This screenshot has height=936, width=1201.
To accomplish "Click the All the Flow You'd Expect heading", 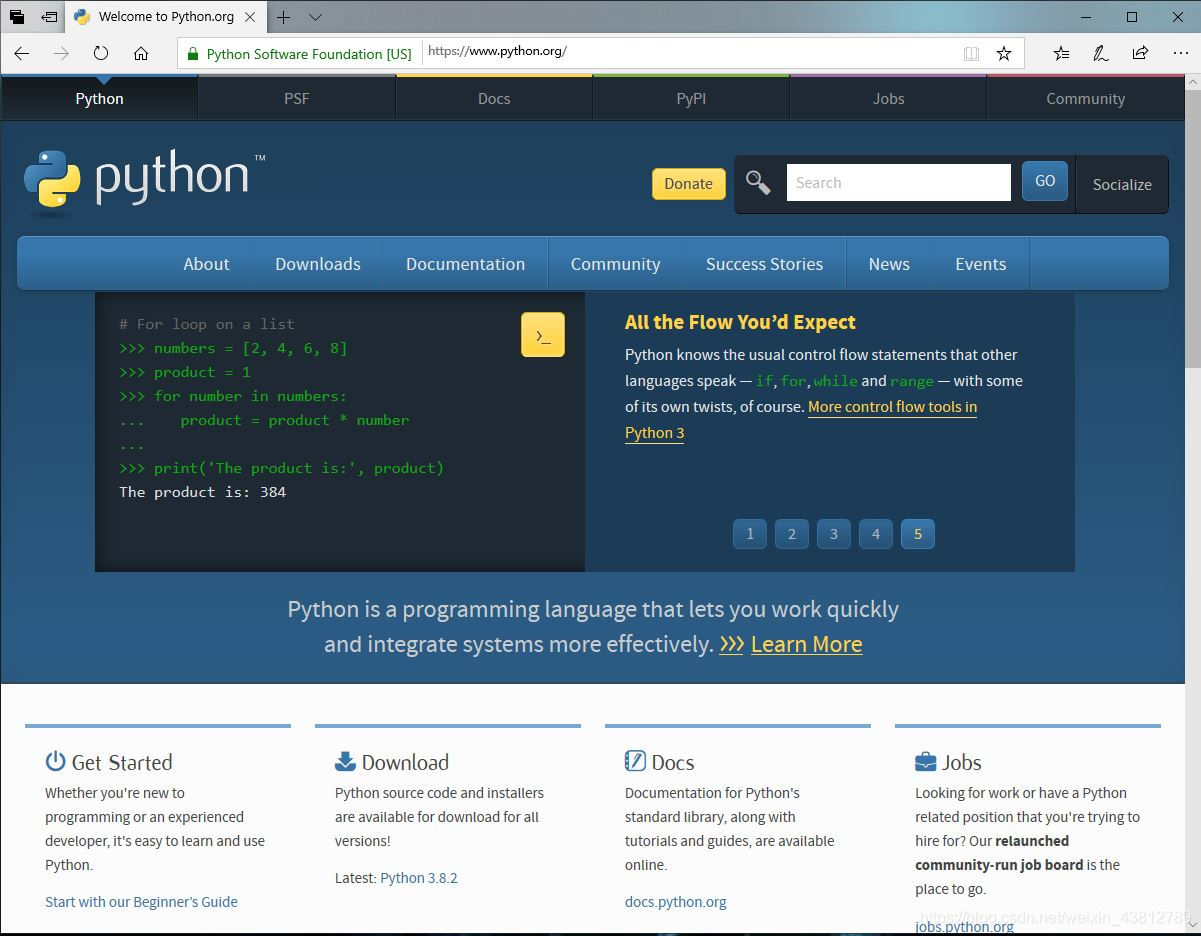I will 740,322.
